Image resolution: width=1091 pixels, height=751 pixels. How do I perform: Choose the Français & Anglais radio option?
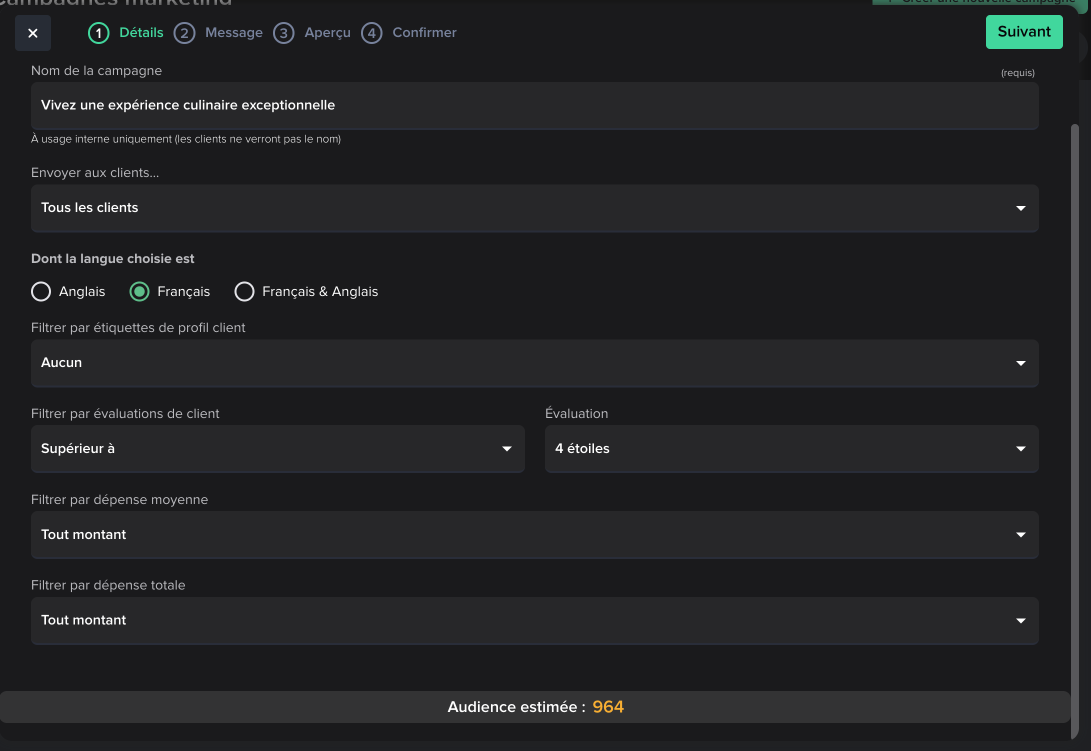tap(244, 292)
